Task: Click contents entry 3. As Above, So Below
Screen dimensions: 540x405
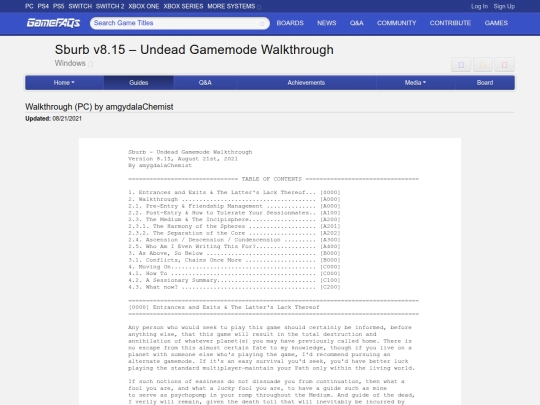Action: click(x=234, y=253)
